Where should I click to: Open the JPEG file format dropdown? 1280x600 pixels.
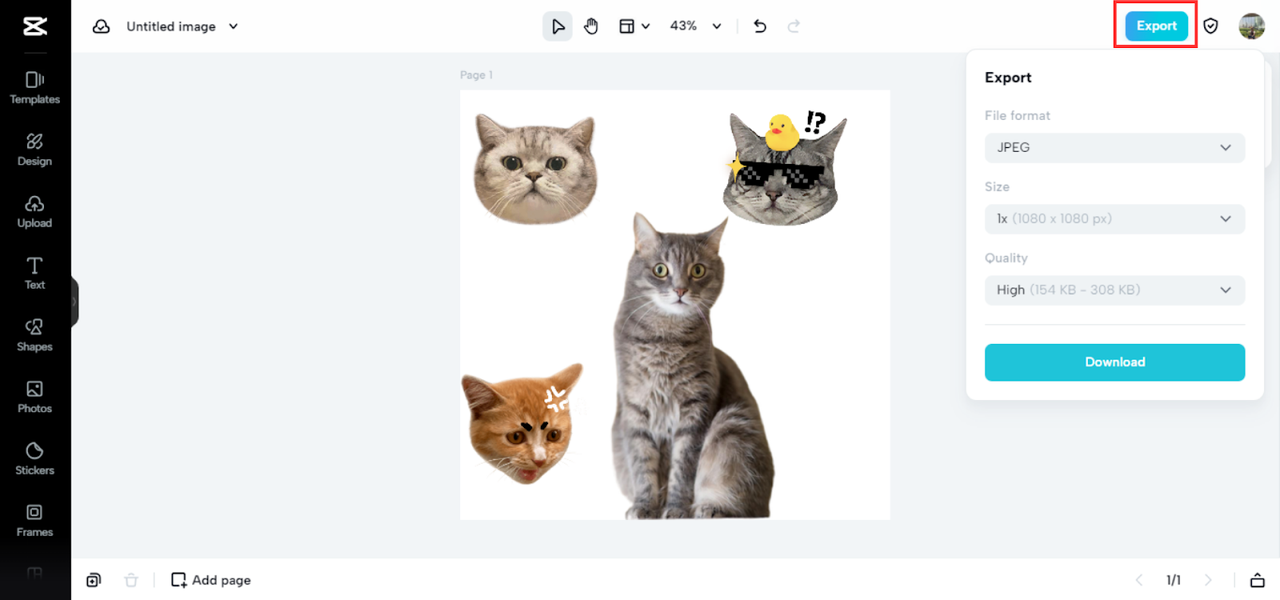[1115, 148]
